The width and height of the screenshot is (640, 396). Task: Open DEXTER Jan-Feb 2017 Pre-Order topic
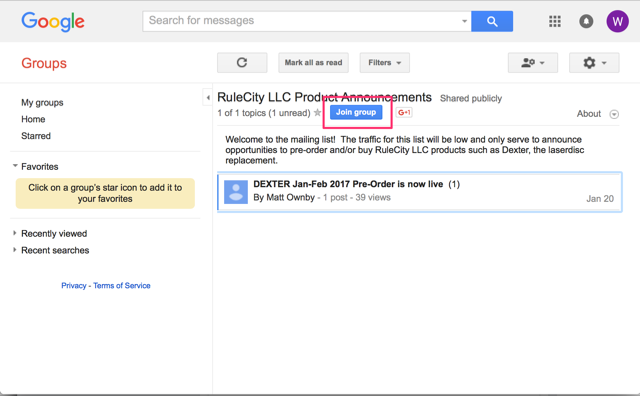[348, 184]
